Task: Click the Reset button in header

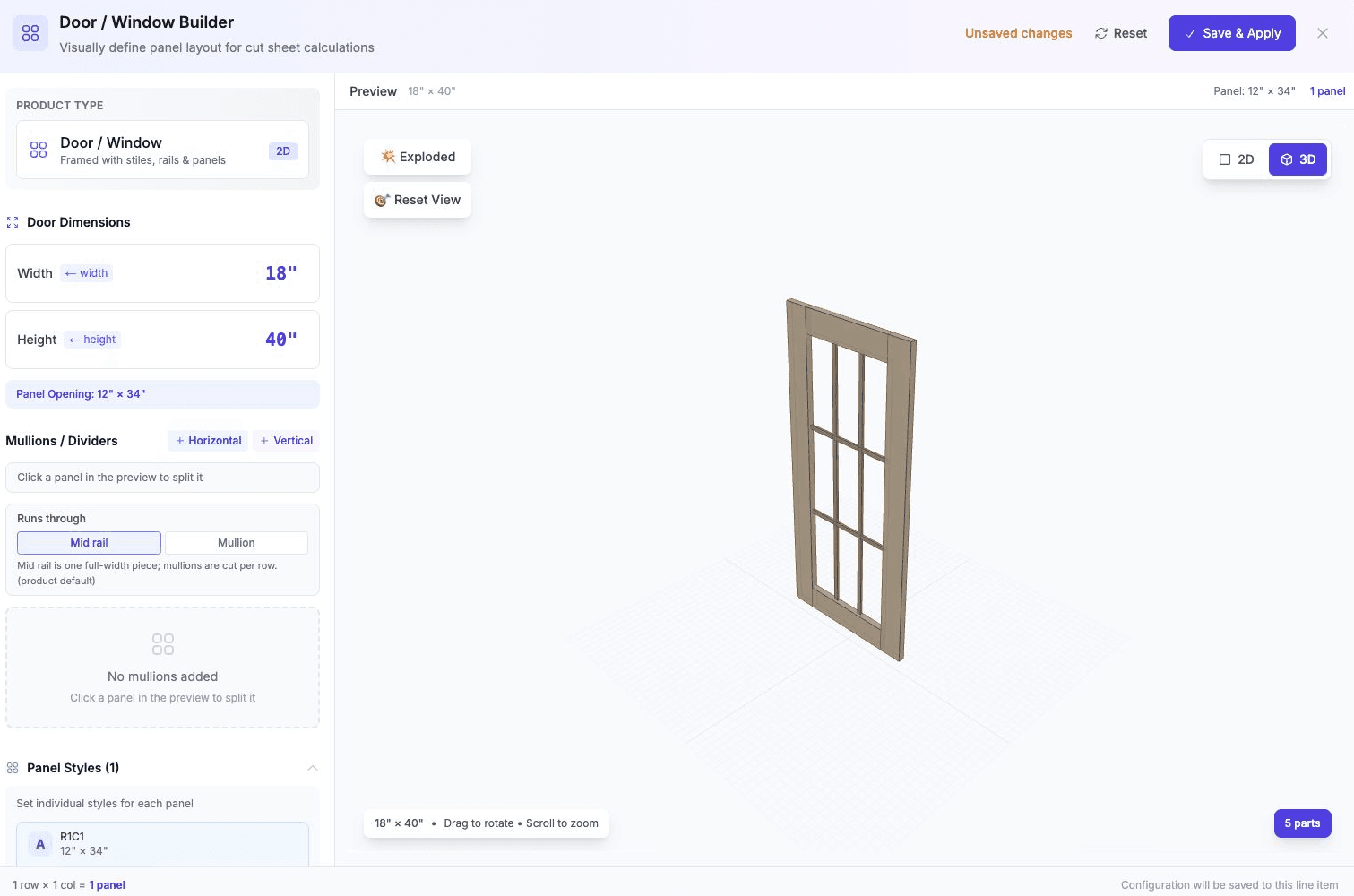Action: [1121, 33]
